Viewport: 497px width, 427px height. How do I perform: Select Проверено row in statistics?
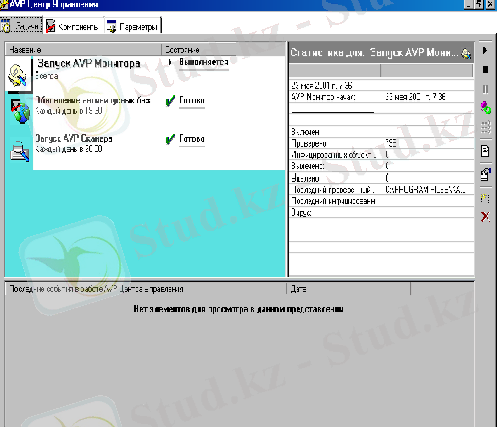(381, 143)
